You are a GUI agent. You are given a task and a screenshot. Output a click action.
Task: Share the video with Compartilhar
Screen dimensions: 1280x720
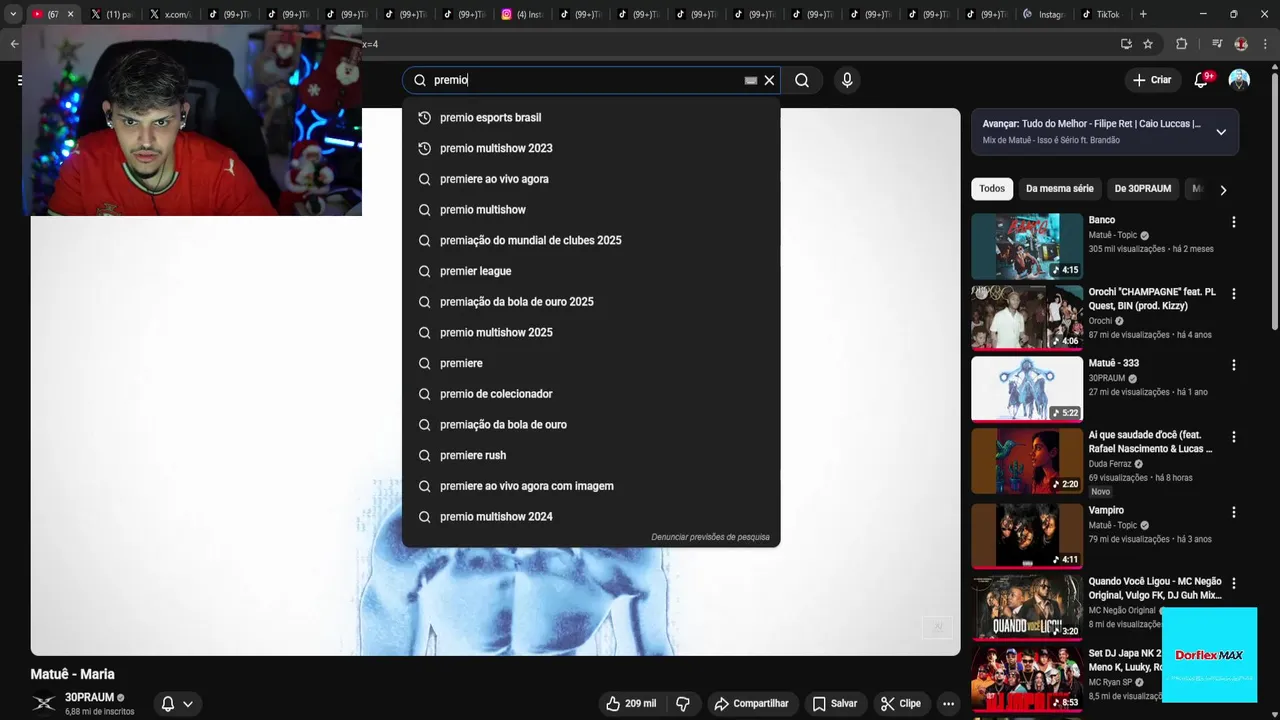pos(752,704)
